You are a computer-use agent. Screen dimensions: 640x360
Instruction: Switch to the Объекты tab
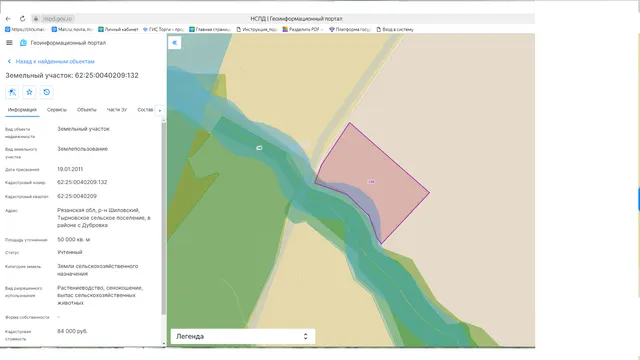tap(87, 110)
